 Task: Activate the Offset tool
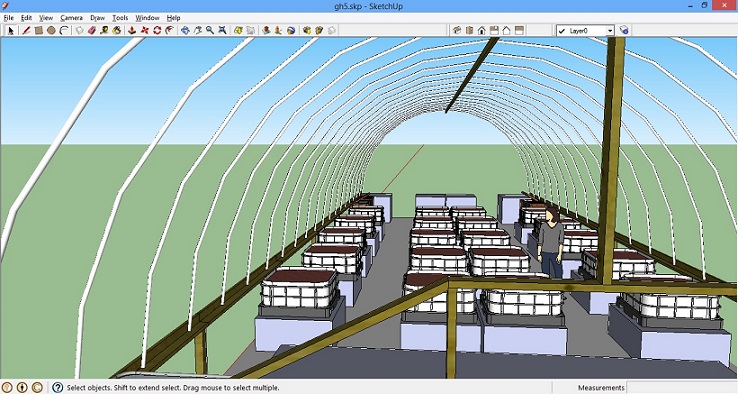[x=169, y=30]
